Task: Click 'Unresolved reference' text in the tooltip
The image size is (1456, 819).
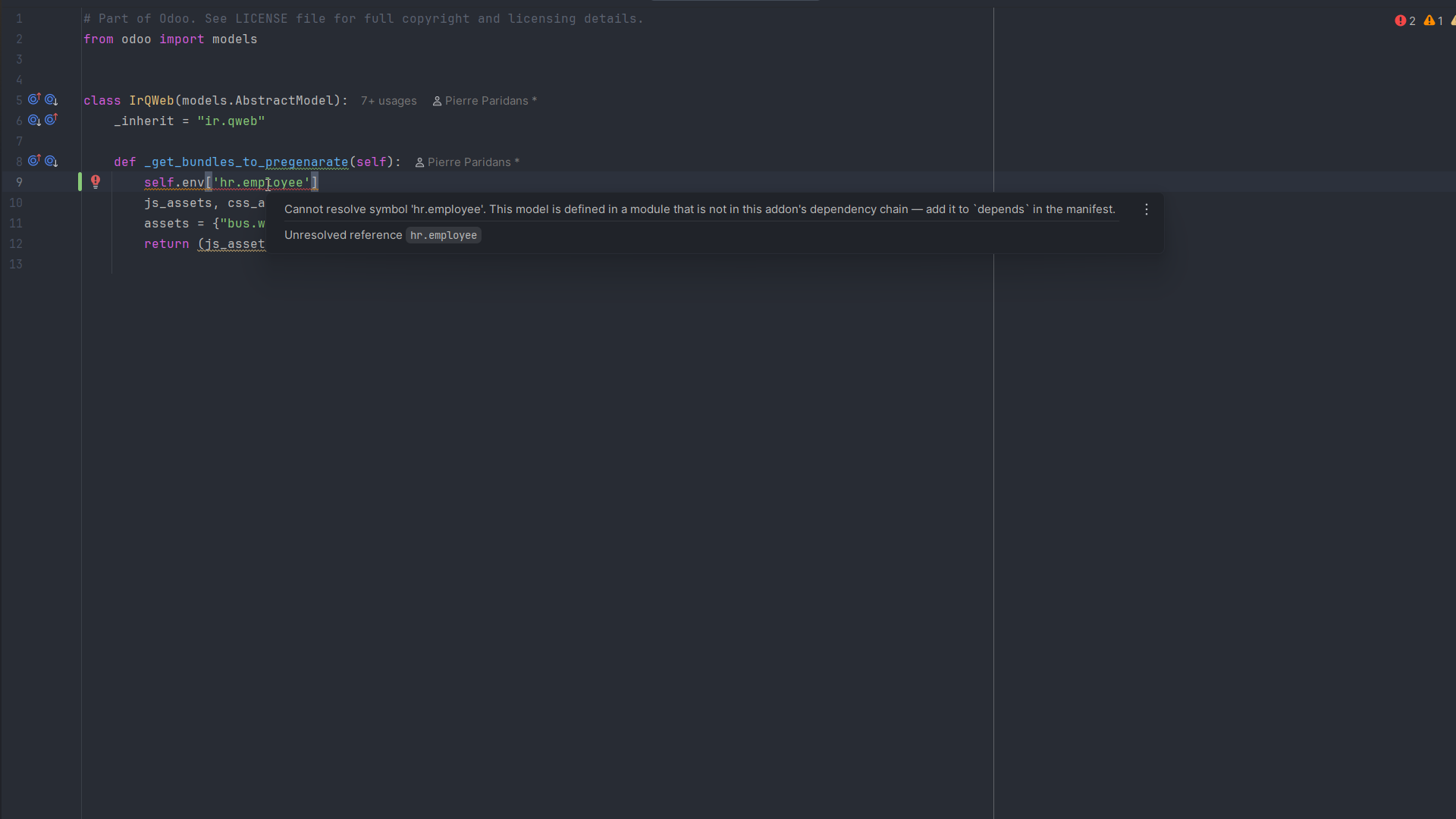Action: click(343, 235)
